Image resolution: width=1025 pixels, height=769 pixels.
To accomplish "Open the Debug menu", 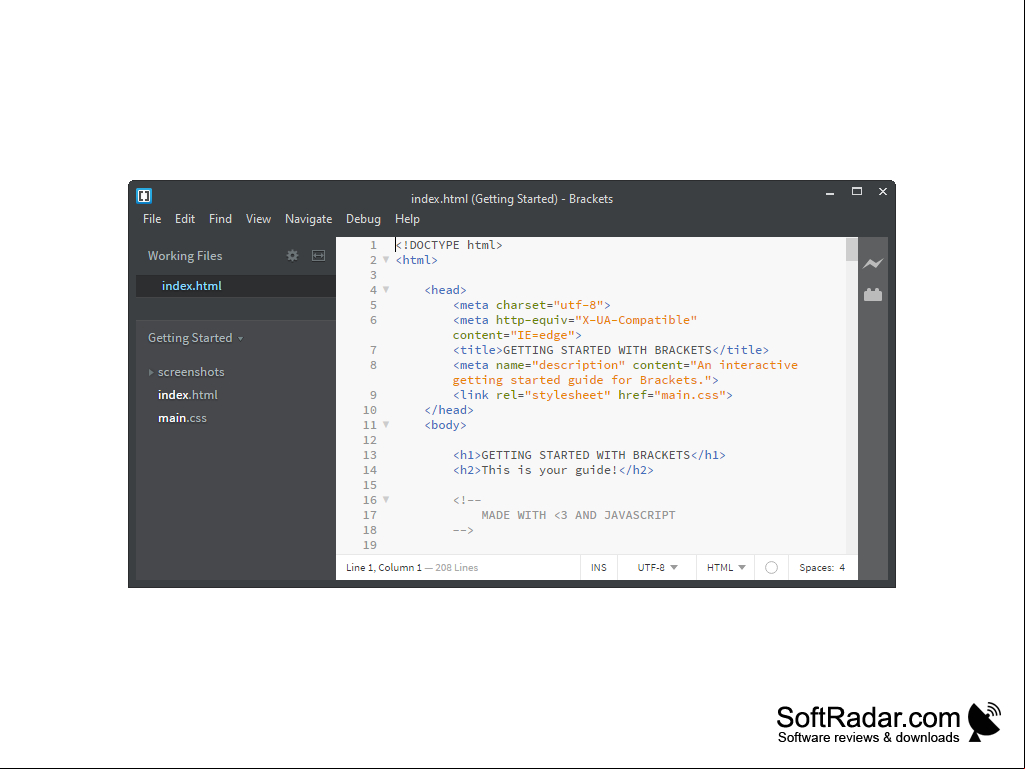I will [x=363, y=219].
